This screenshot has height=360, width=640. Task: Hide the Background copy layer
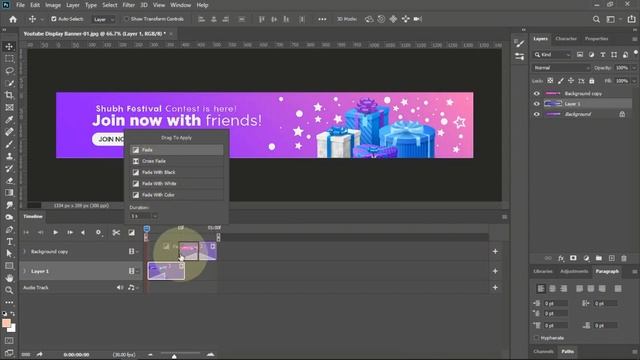tap(537, 93)
